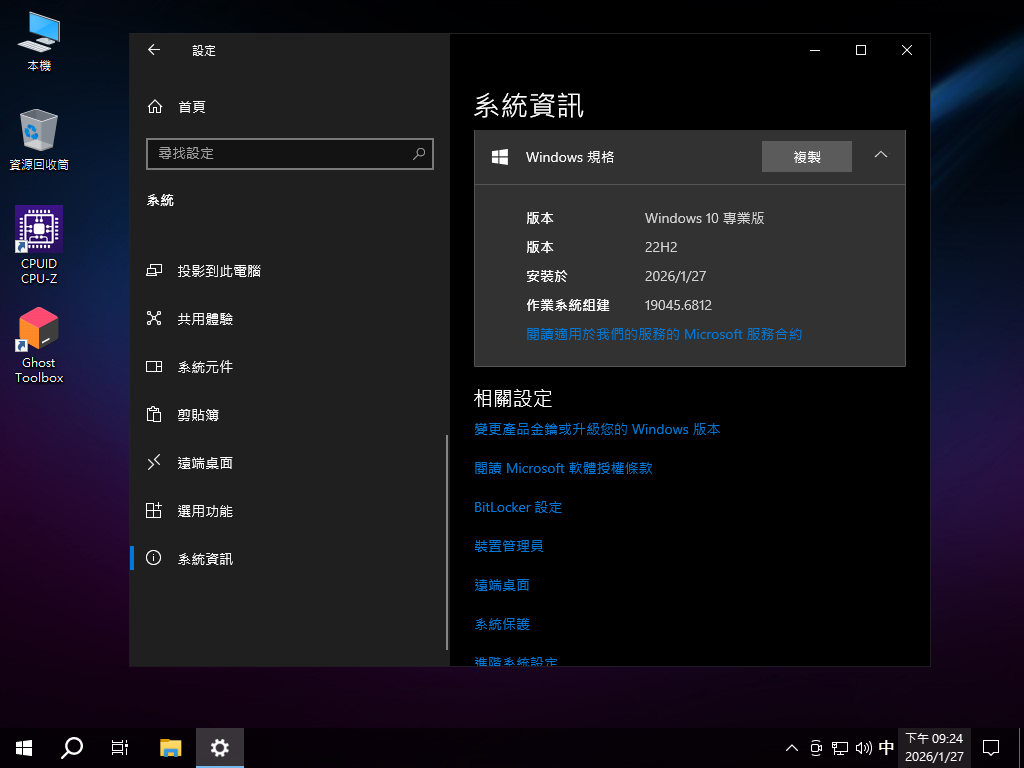Open 裝置管理員 link

tap(508, 546)
